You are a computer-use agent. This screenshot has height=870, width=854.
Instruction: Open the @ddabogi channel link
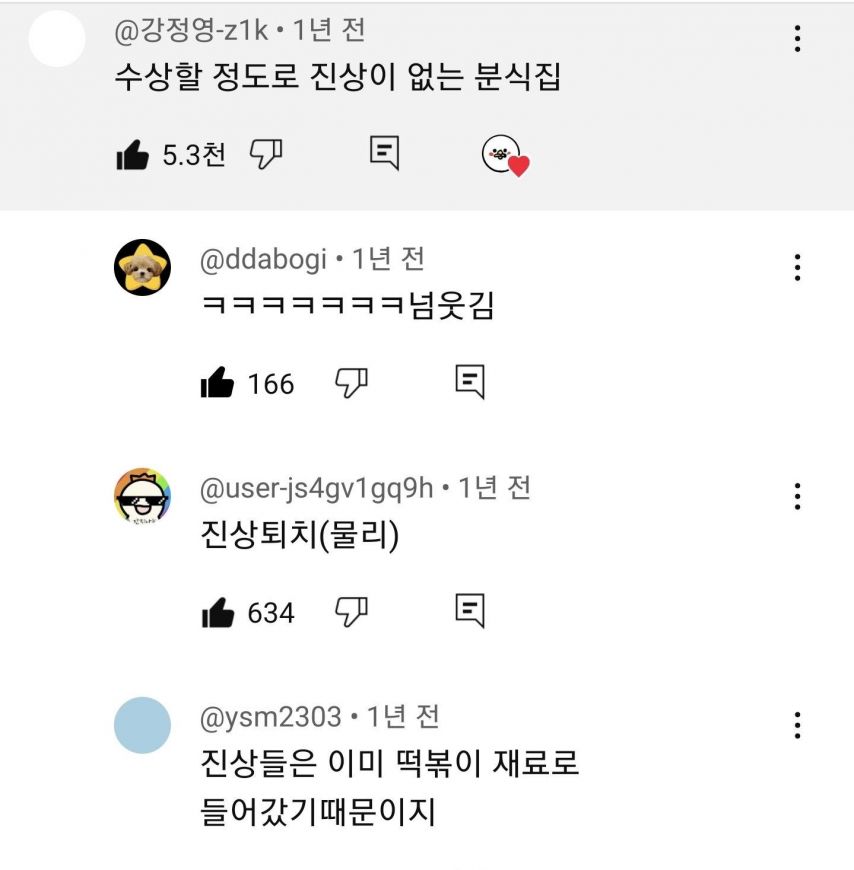coord(263,259)
